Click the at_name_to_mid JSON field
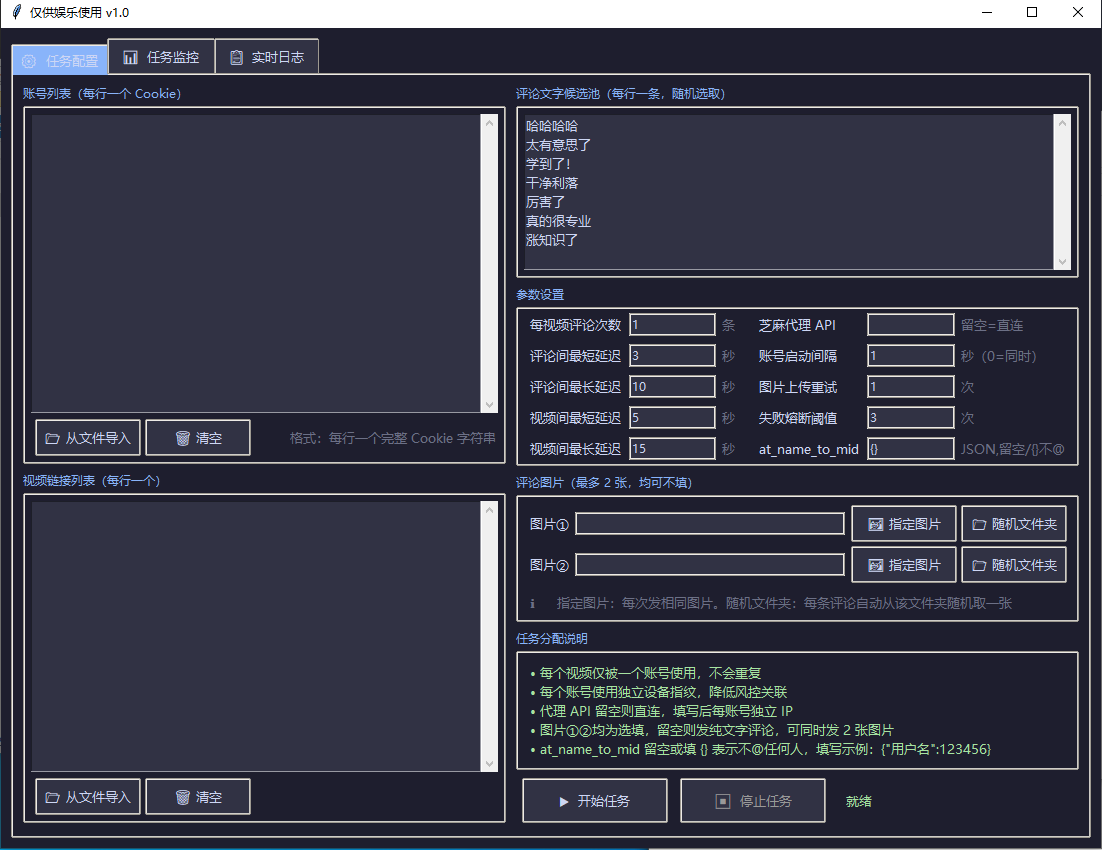This screenshot has width=1102, height=850. (x=910, y=449)
